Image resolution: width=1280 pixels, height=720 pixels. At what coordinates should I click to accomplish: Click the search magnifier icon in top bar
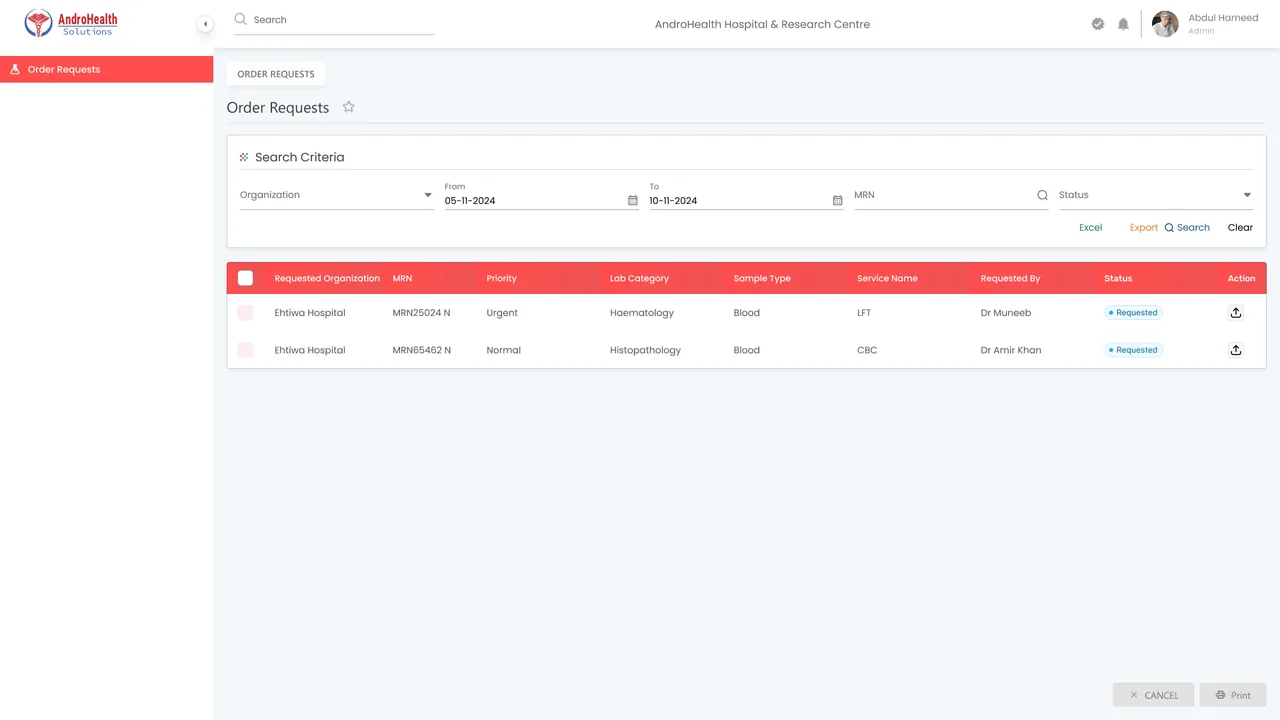(x=241, y=19)
